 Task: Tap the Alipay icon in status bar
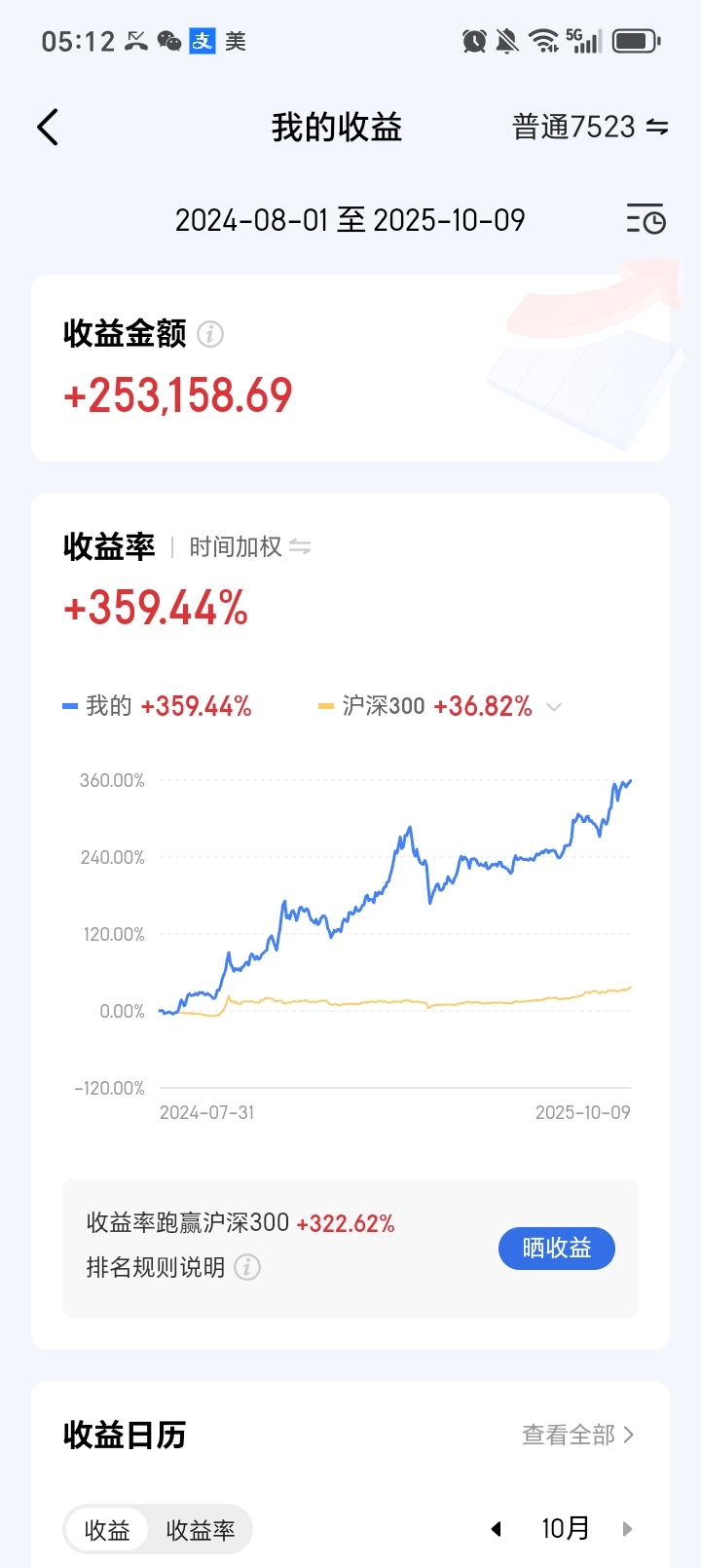(x=203, y=41)
